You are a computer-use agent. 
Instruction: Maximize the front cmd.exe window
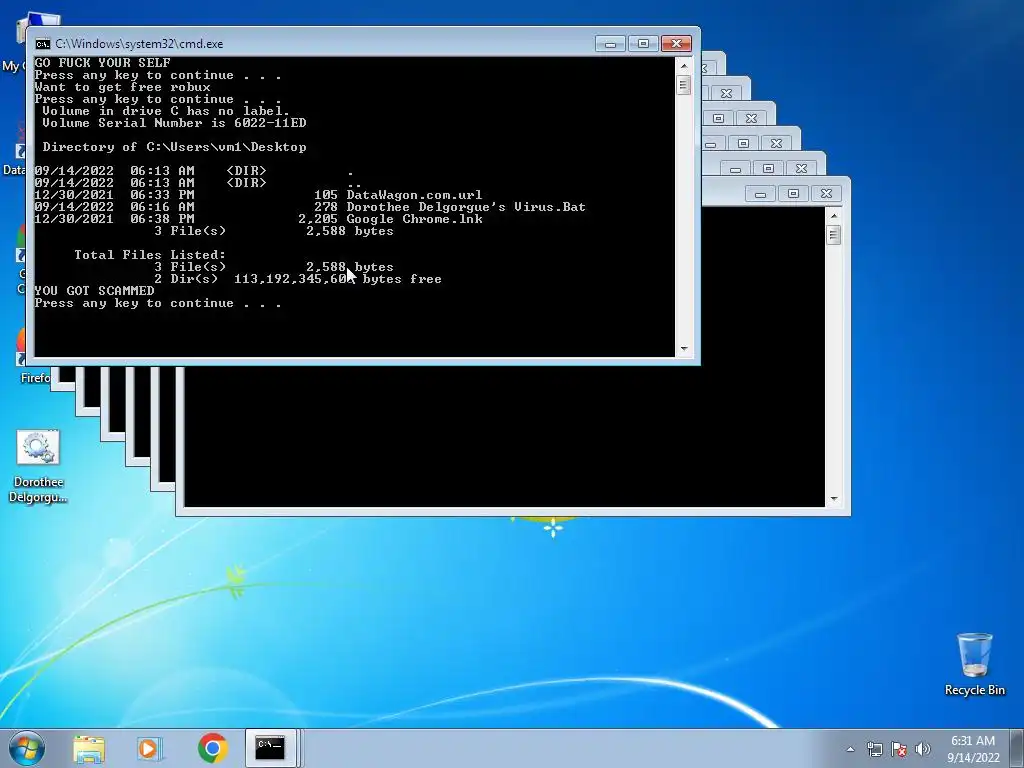pos(643,44)
